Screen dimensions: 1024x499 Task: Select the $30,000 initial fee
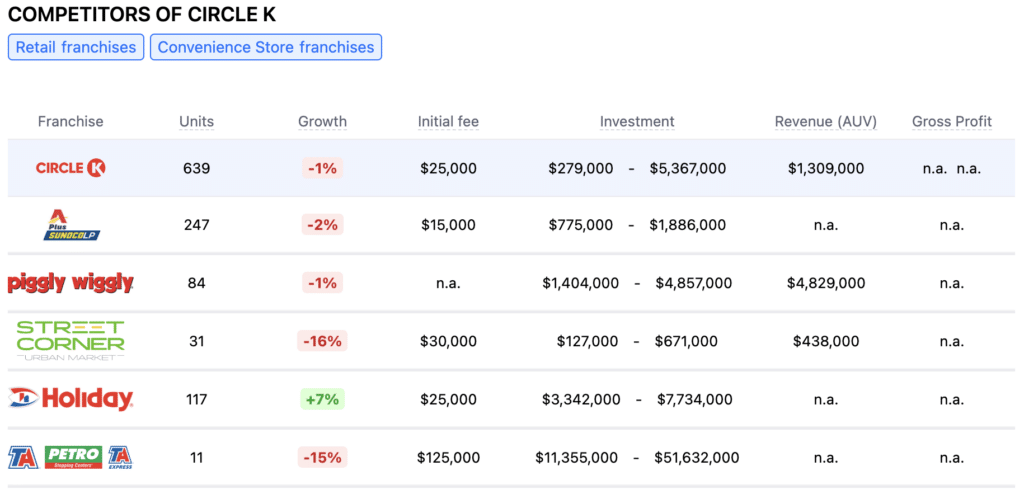point(449,341)
